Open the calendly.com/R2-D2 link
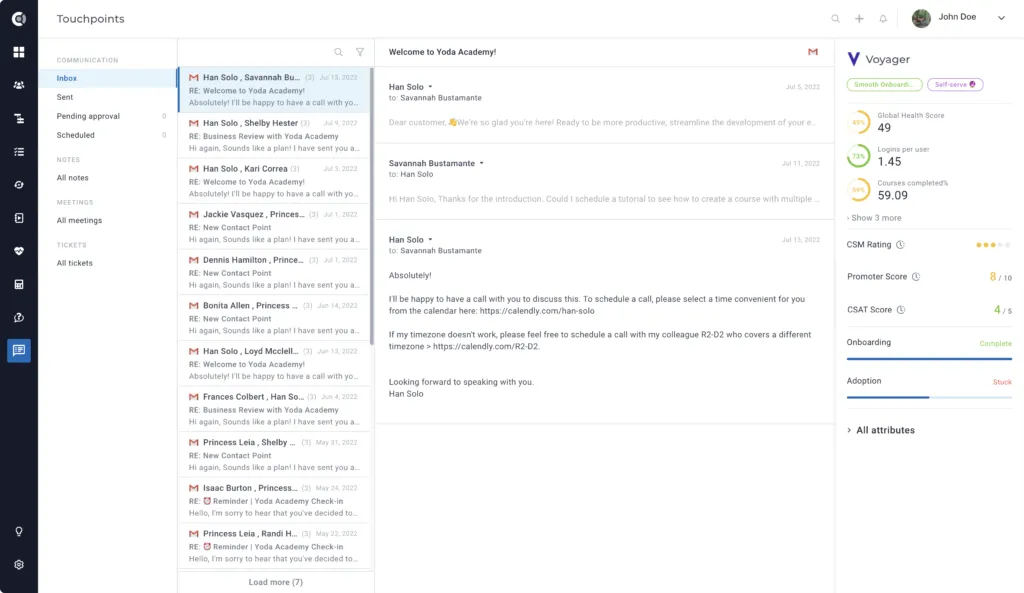 (x=486, y=346)
